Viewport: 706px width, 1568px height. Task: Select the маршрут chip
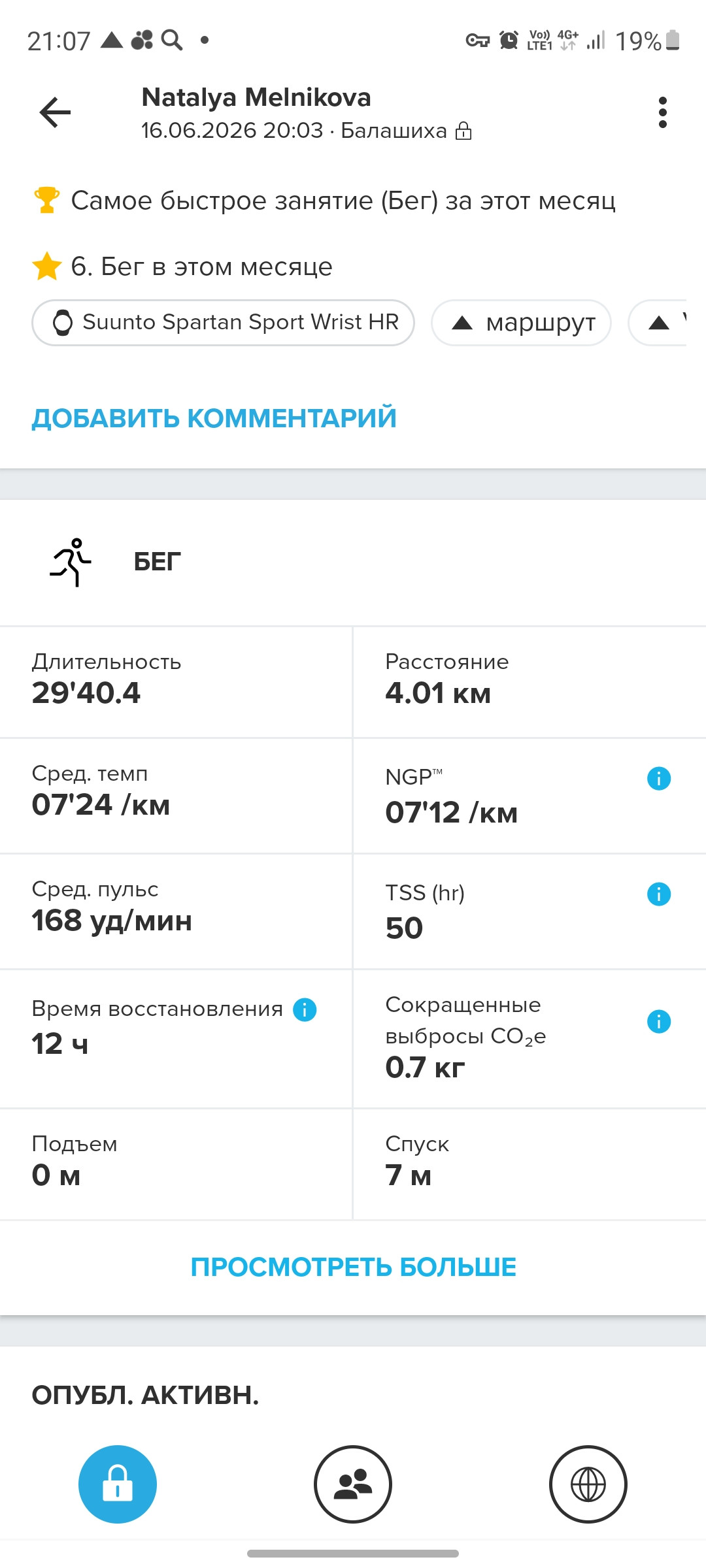pos(521,323)
